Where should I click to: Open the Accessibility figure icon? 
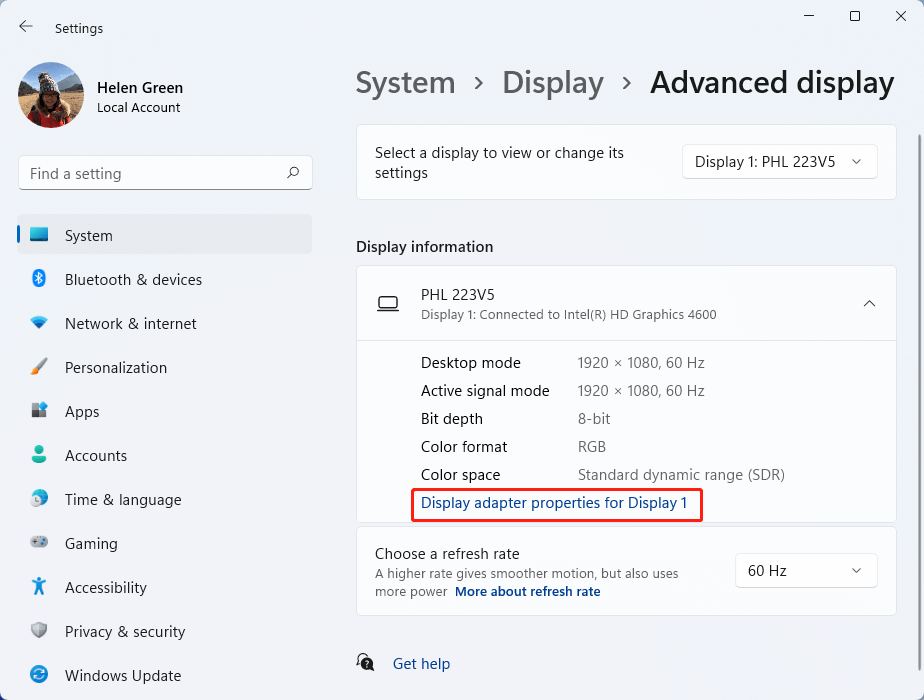39,586
